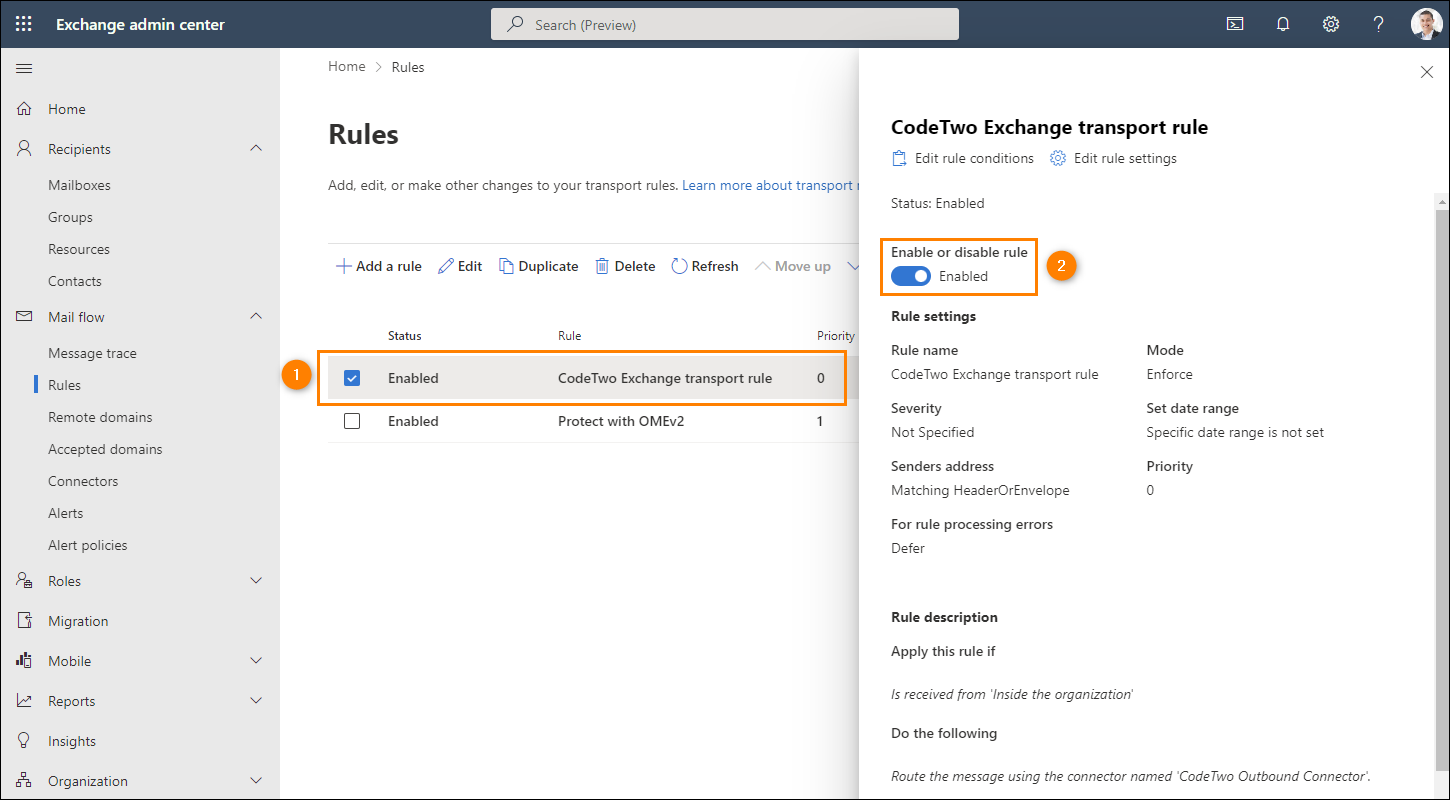1450x800 pixels.
Task: Click Rules in the breadcrumb
Action: pyautogui.click(x=408, y=67)
